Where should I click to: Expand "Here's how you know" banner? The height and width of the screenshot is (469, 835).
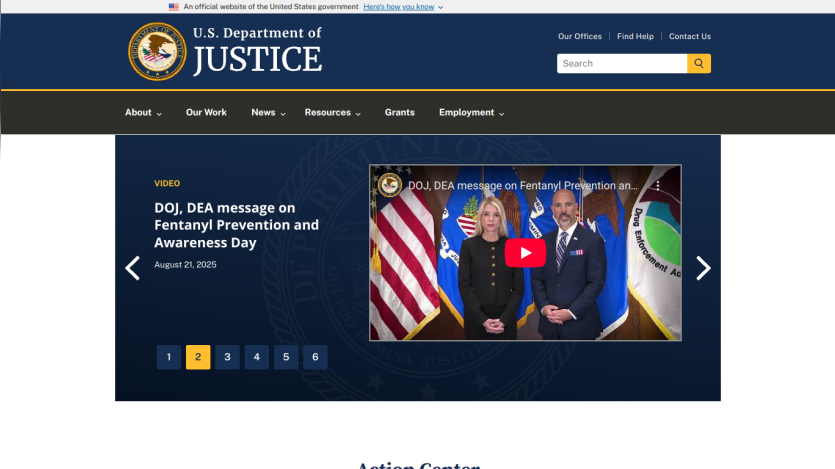pos(403,7)
